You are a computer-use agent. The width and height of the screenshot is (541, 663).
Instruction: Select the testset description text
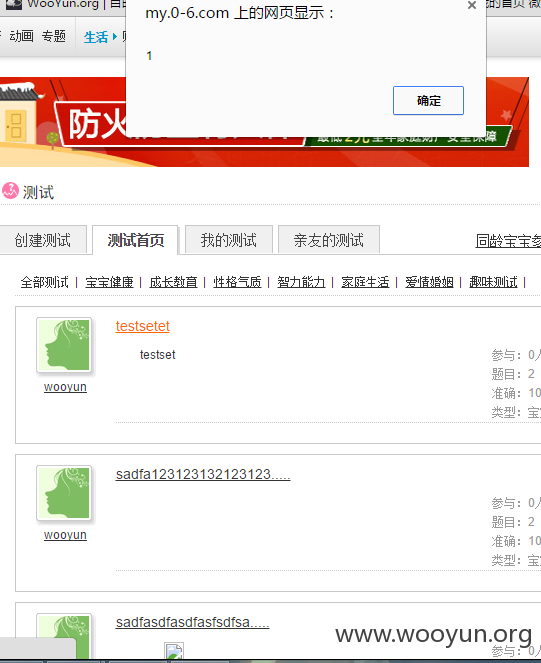click(157, 355)
